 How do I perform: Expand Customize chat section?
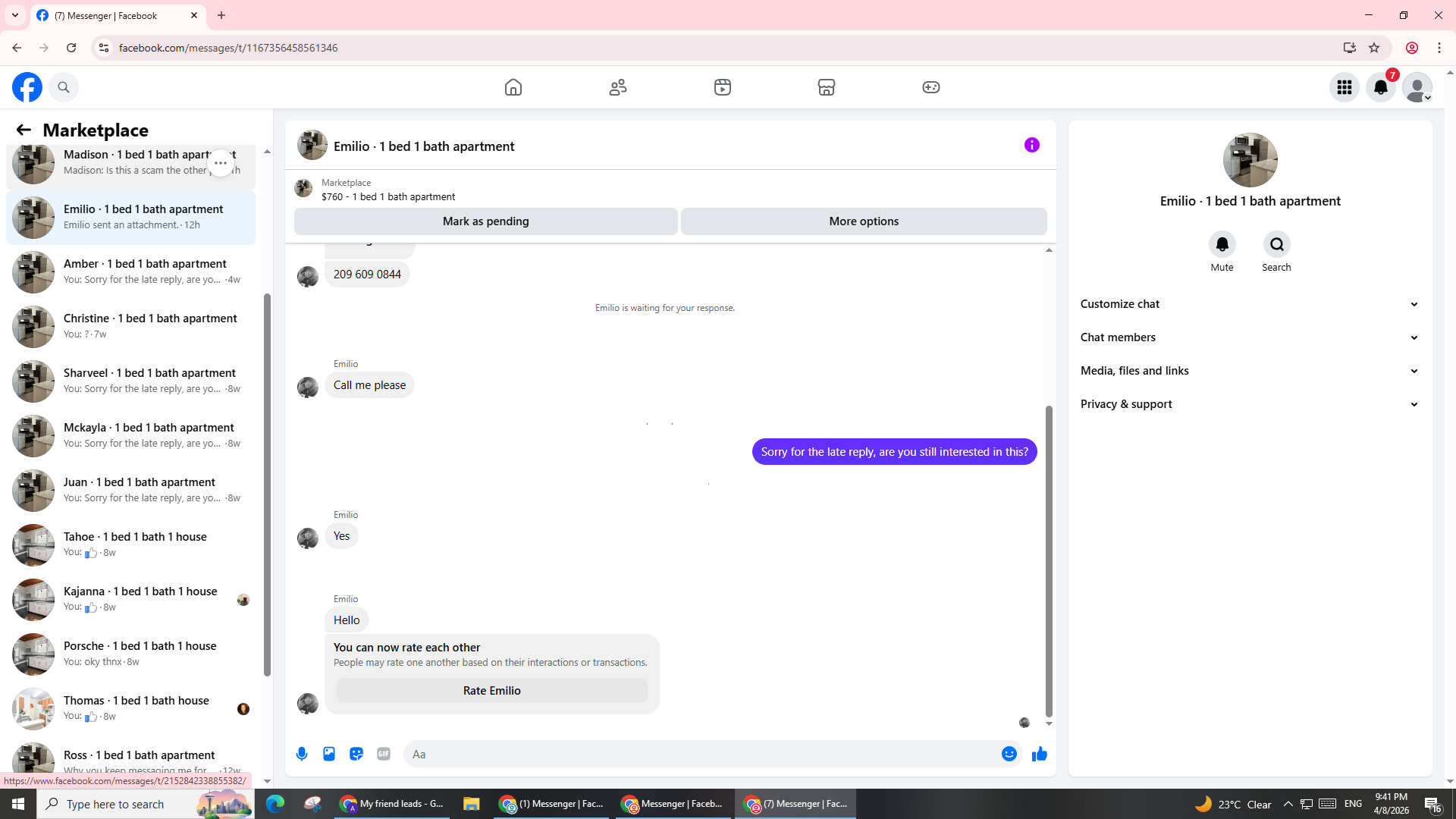tap(1249, 304)
